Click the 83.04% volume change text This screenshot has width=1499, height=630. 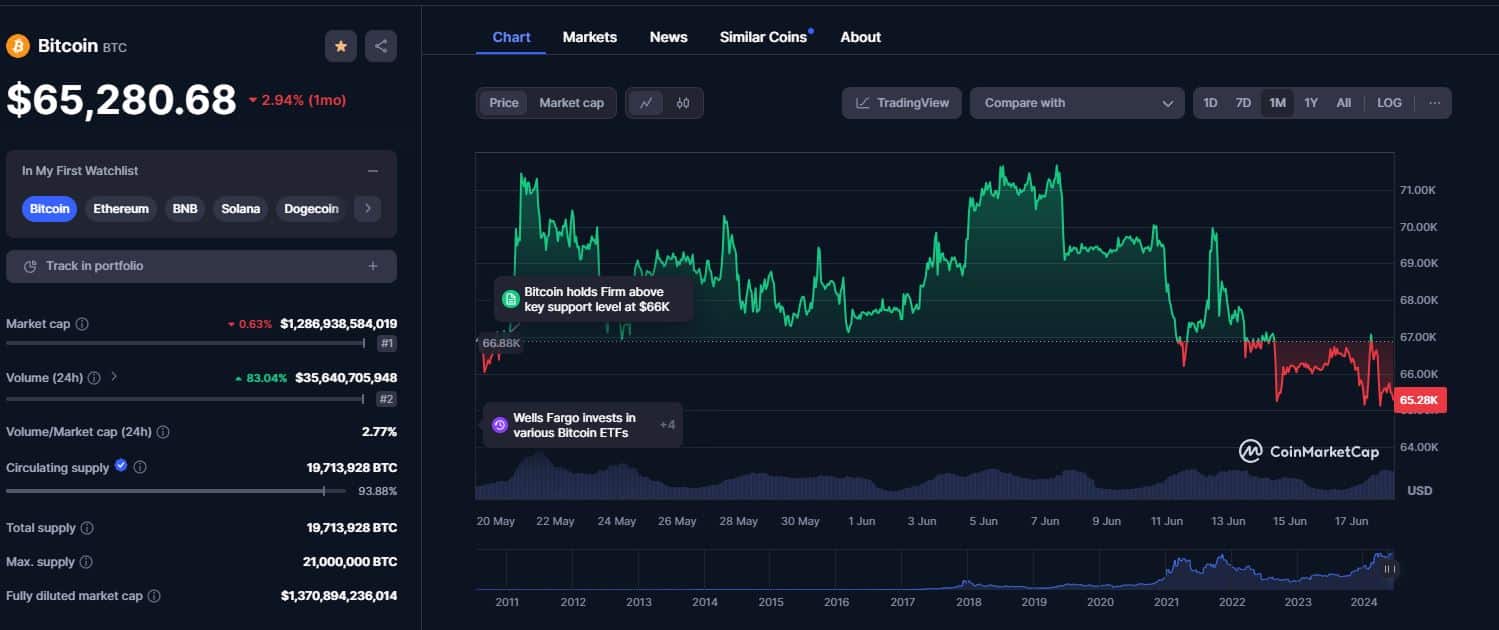(x=260, y=378)
